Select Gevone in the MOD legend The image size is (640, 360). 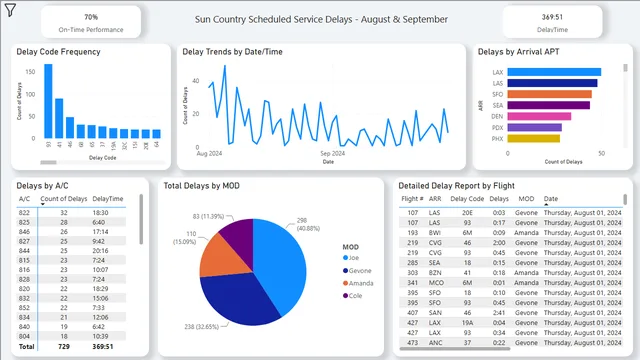coord(357,271)
